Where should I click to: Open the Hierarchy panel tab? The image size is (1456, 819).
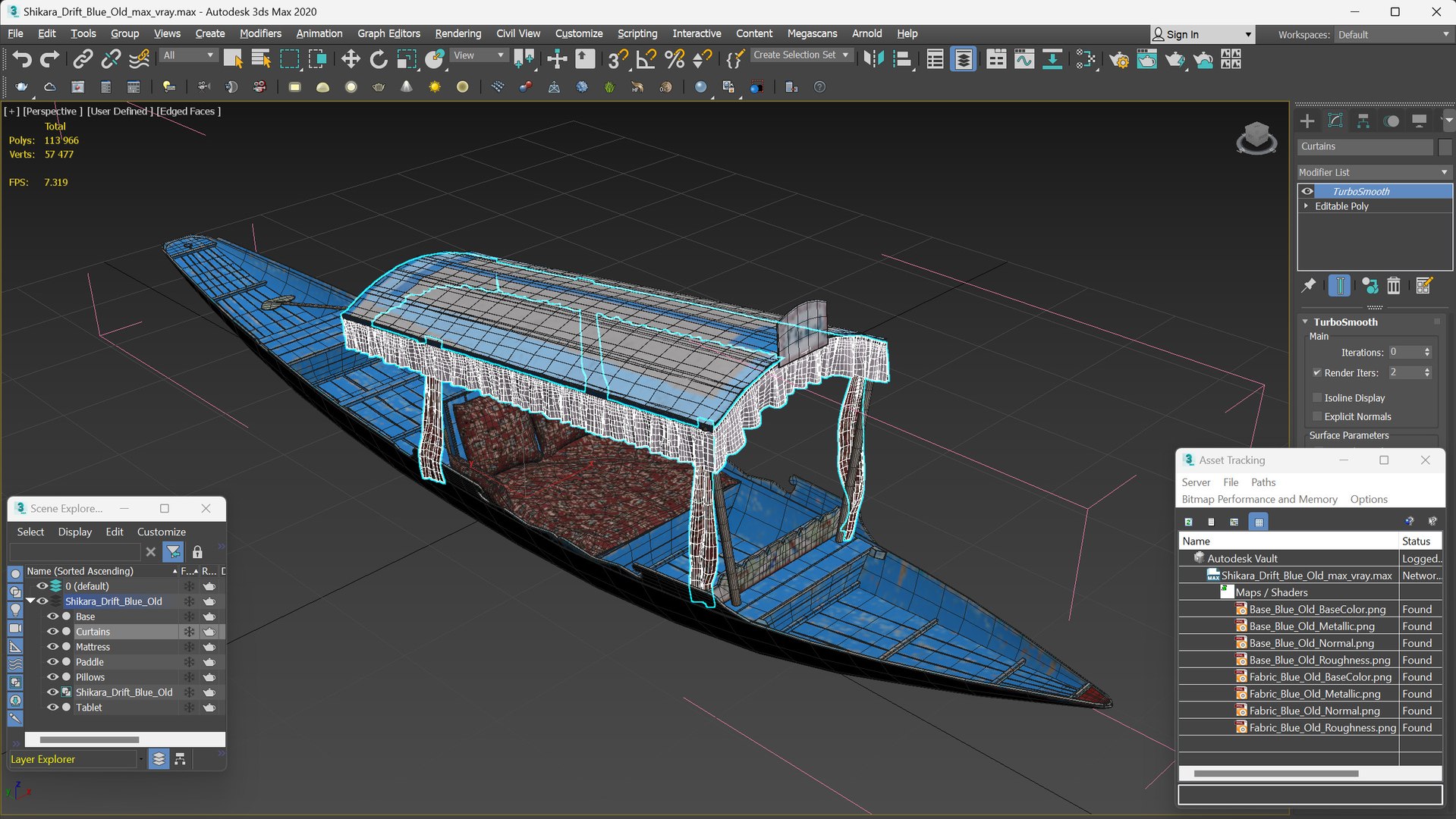(1363, 121)
